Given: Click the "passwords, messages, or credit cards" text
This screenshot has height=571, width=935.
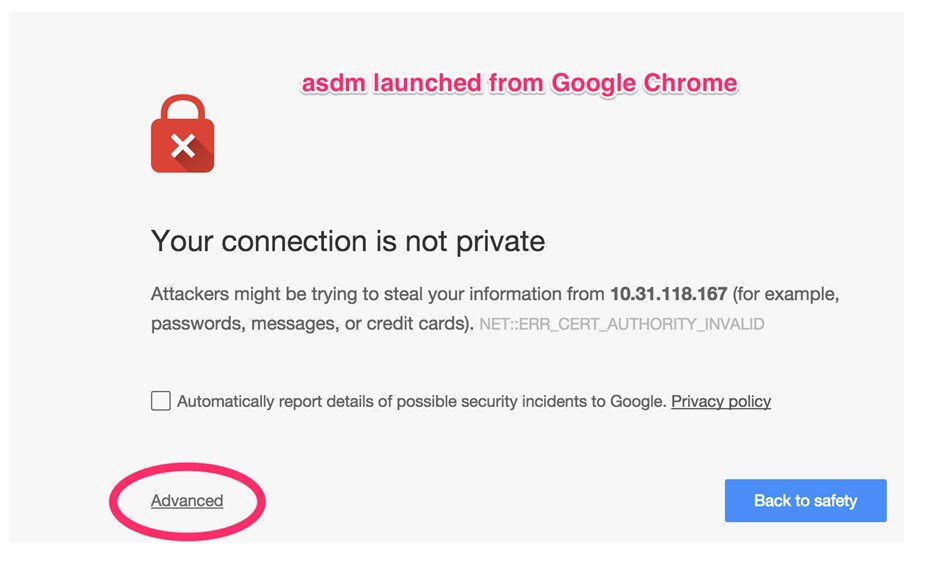Looking at the screenshot, I should point(308,324).
